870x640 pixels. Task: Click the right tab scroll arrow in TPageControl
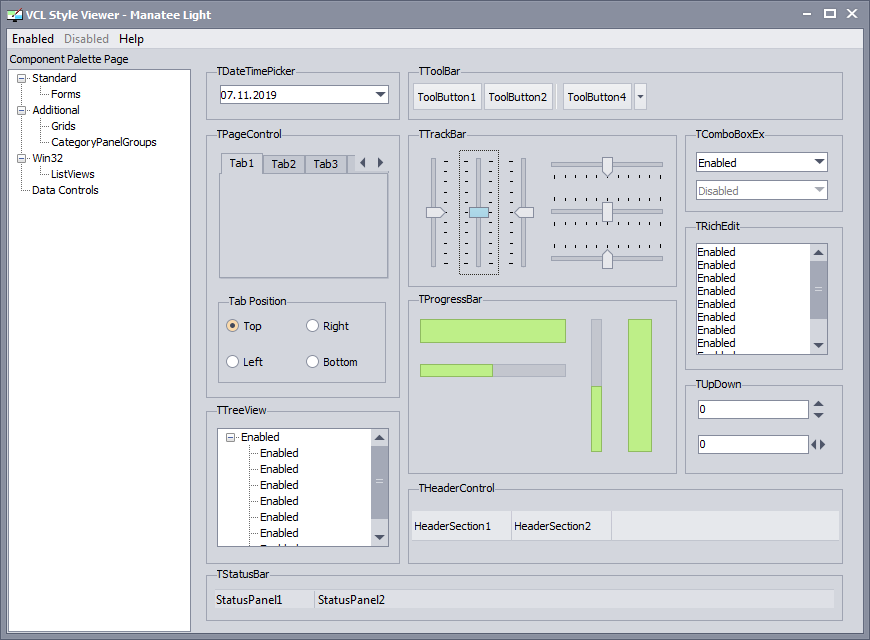[x=380, y=163]
